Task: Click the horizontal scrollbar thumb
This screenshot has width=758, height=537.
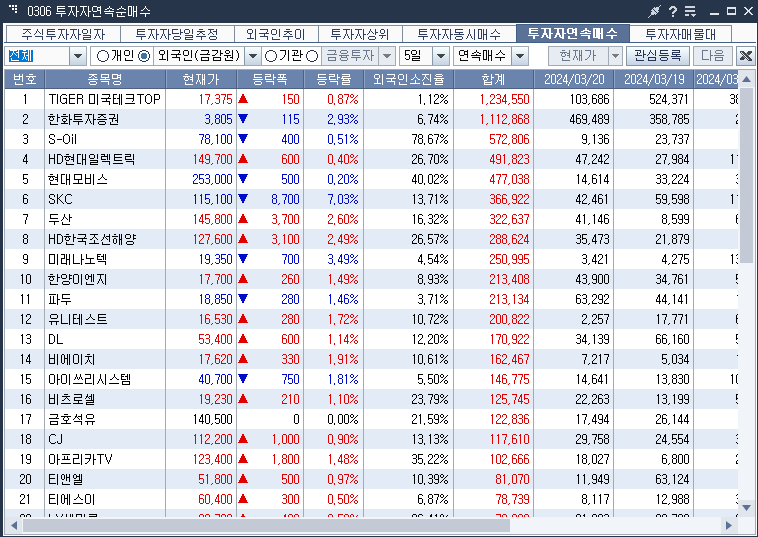Action: (x=266, y=525)
